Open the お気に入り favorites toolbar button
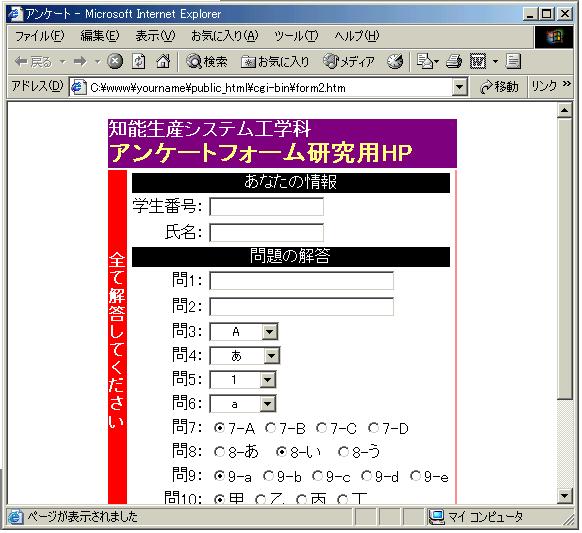 coord(275,61)
